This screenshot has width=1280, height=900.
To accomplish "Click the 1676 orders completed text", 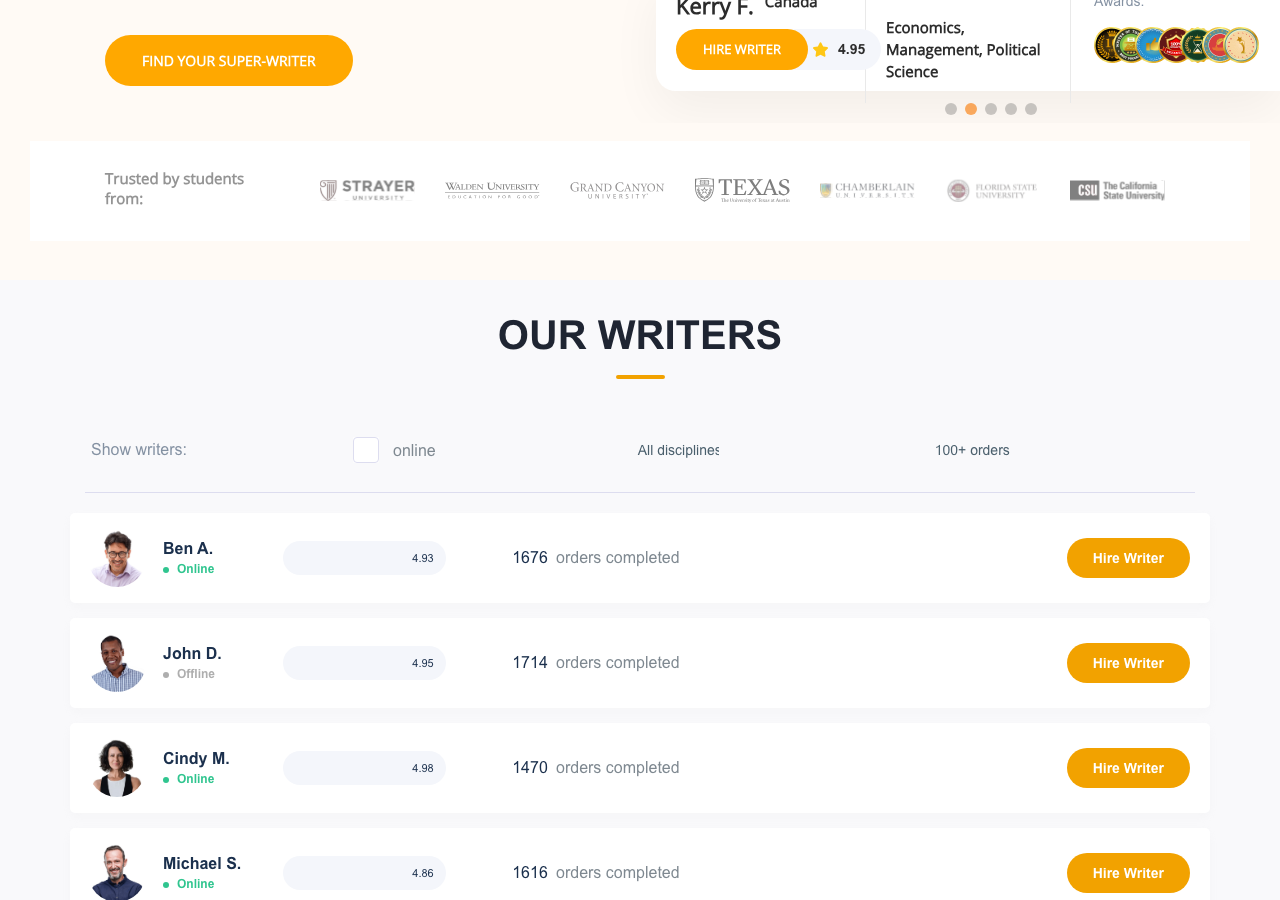I will pos(596,558).
